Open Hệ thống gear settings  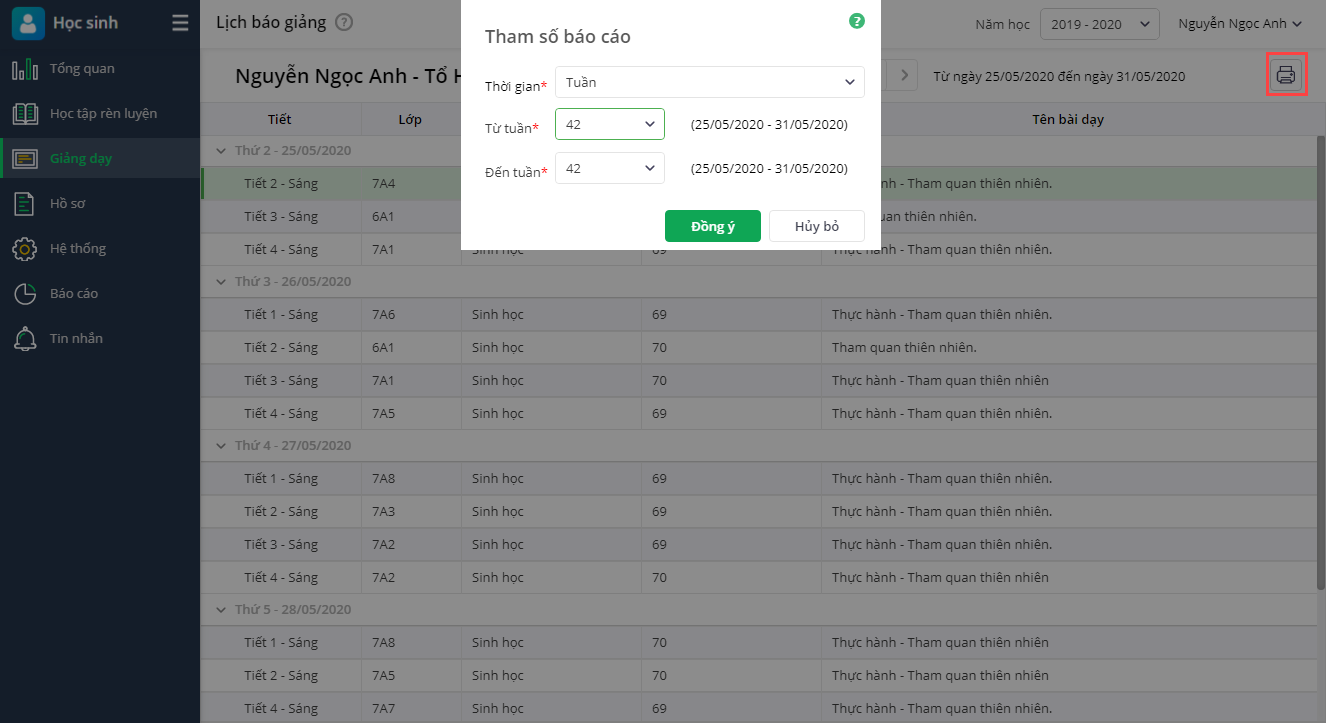25,249
